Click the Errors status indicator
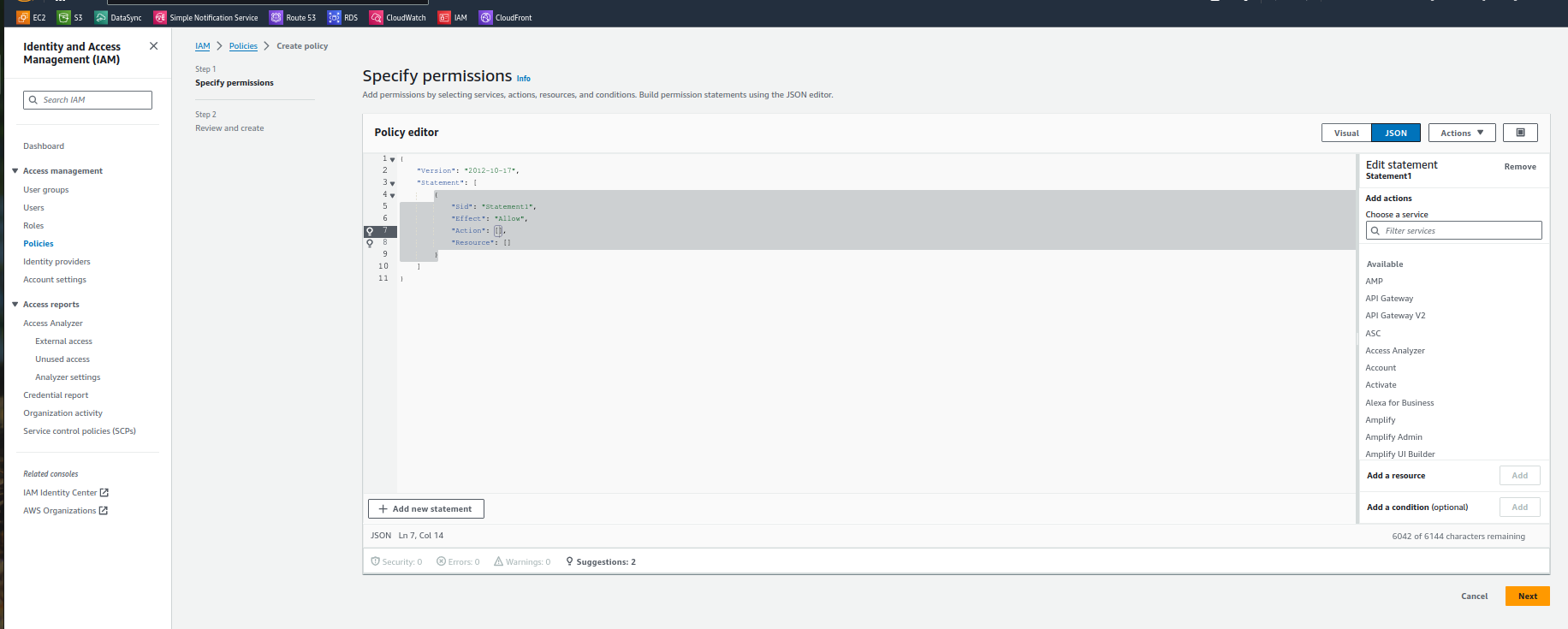The width and height of the screenshot is (1568, 629). [x=458, y=562]
